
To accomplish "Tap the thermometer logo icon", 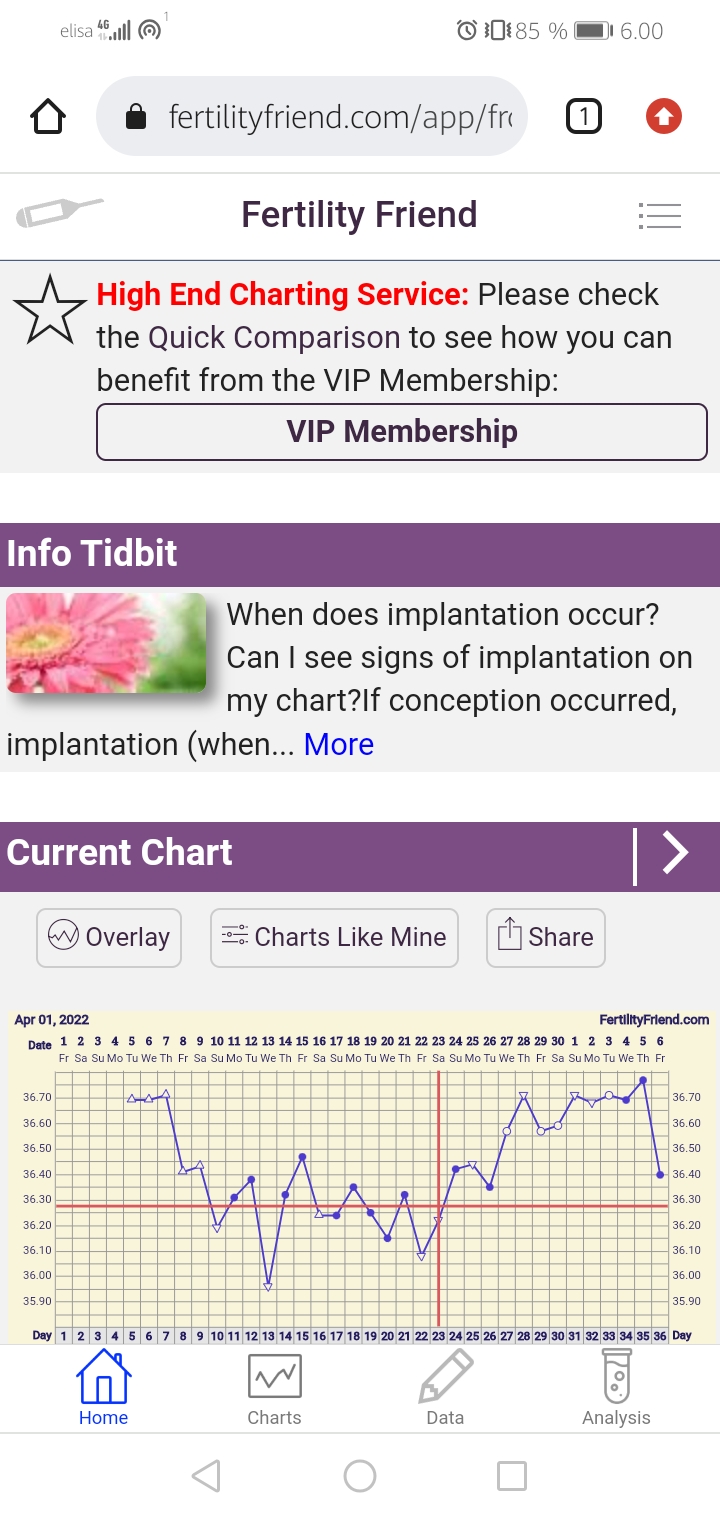I will click(x=60, y=213).
